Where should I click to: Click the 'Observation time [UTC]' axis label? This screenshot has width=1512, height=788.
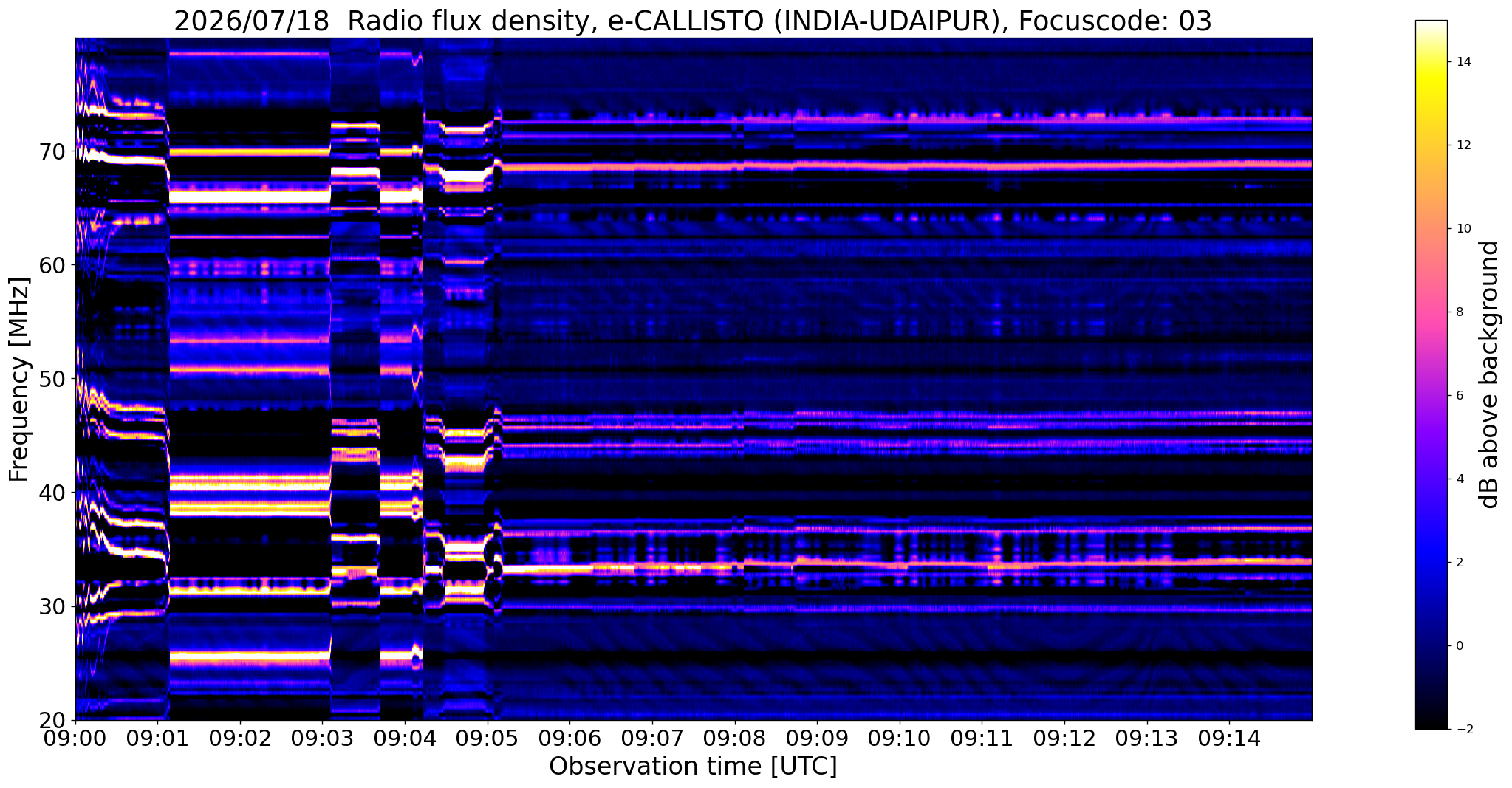coord(693,767)
